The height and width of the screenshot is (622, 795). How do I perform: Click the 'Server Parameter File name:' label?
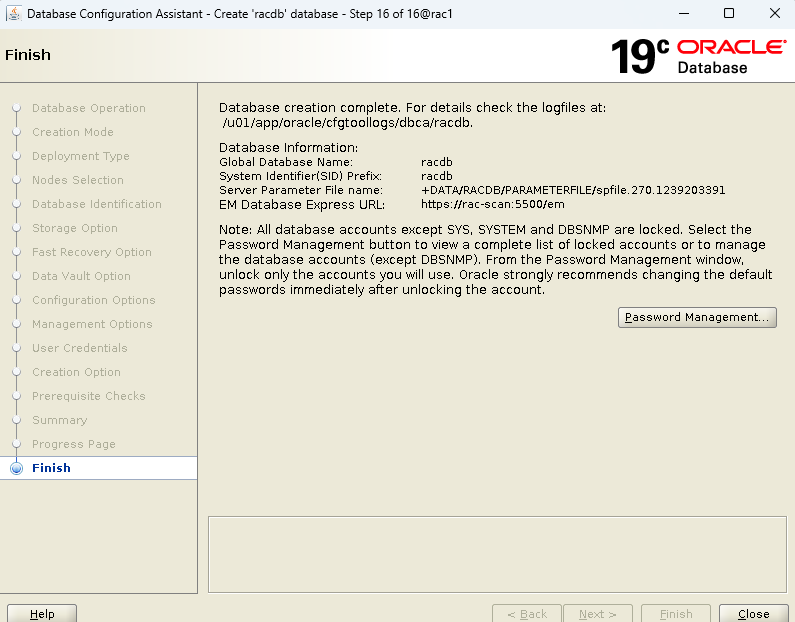coord(301,190)
